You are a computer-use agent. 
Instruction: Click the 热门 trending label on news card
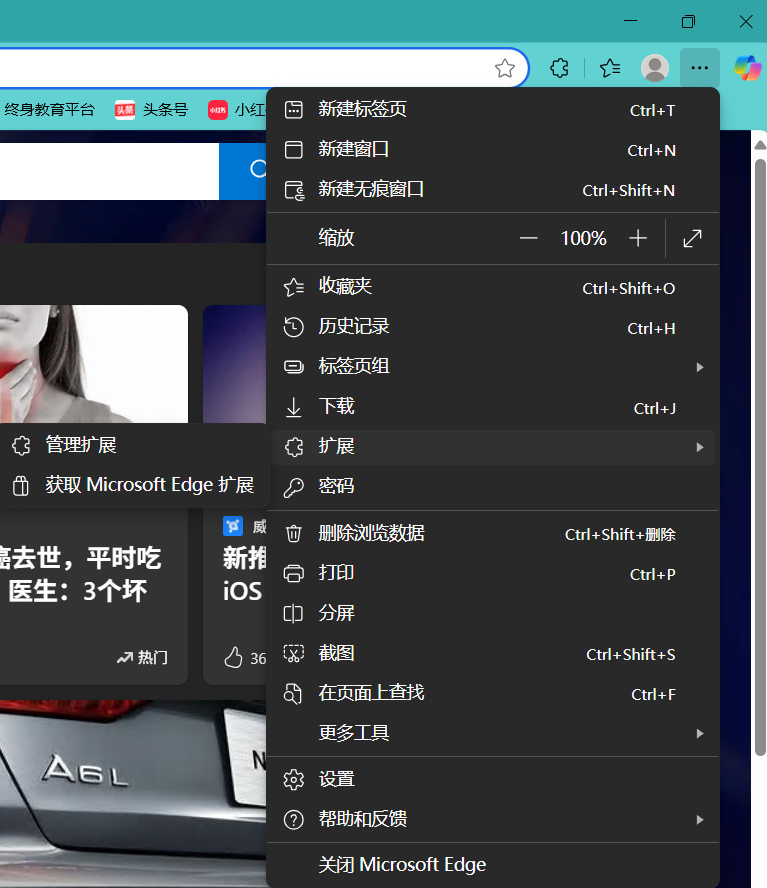(x=142, y=658)
